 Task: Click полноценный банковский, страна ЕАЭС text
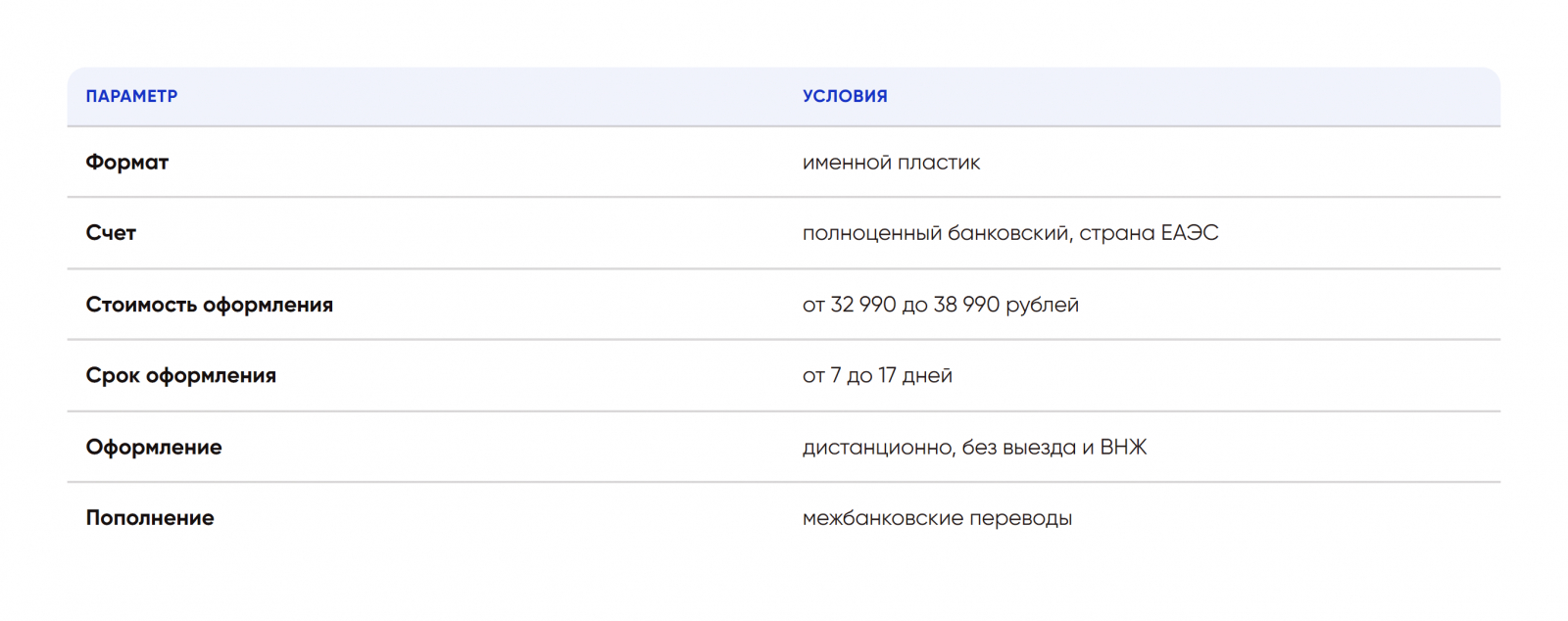coord(1010,233)
